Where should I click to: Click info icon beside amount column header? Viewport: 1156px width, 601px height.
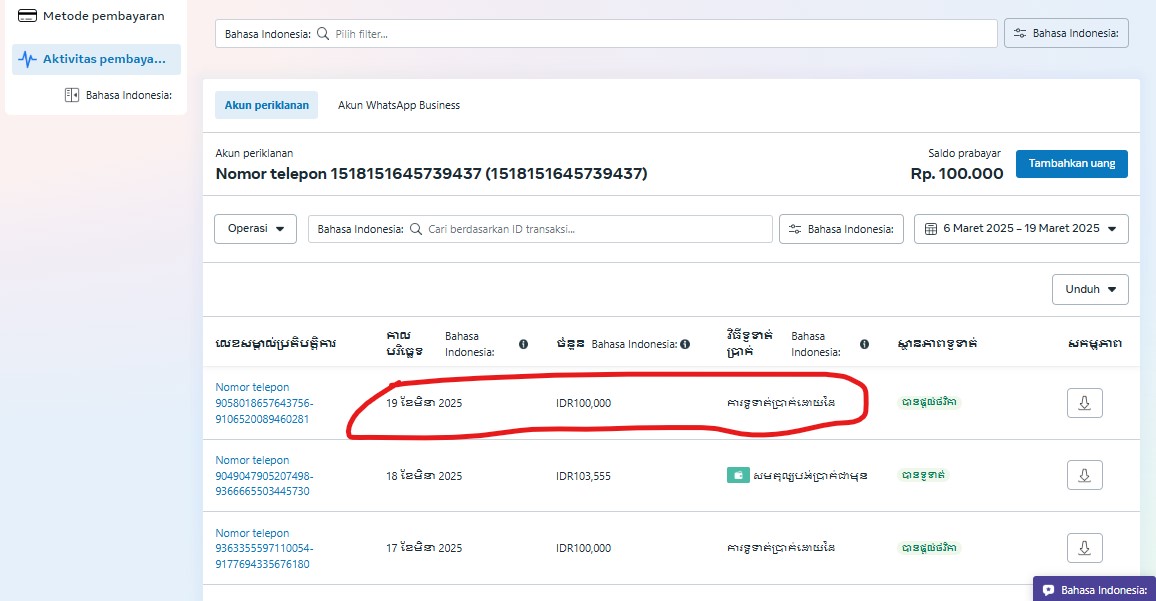point(685,344)
